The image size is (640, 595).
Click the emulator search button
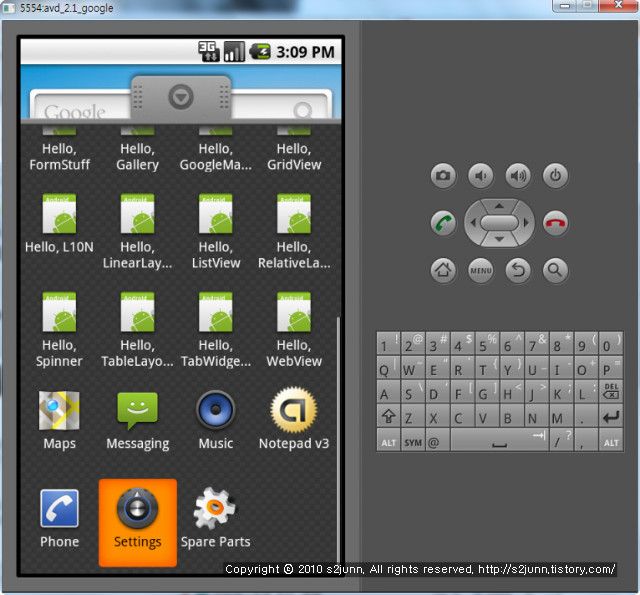click(555, 270)
